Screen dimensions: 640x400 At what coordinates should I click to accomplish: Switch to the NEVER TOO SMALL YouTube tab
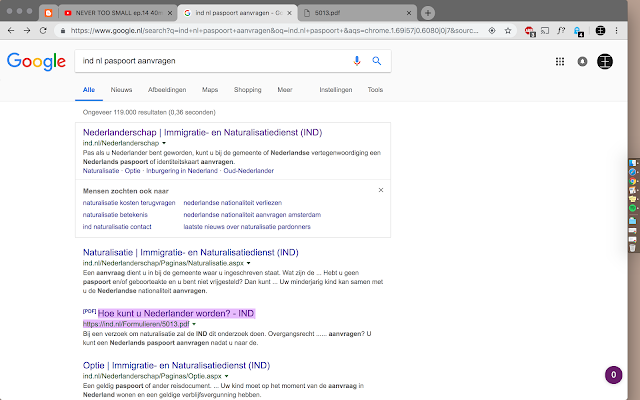coord(118,13)
